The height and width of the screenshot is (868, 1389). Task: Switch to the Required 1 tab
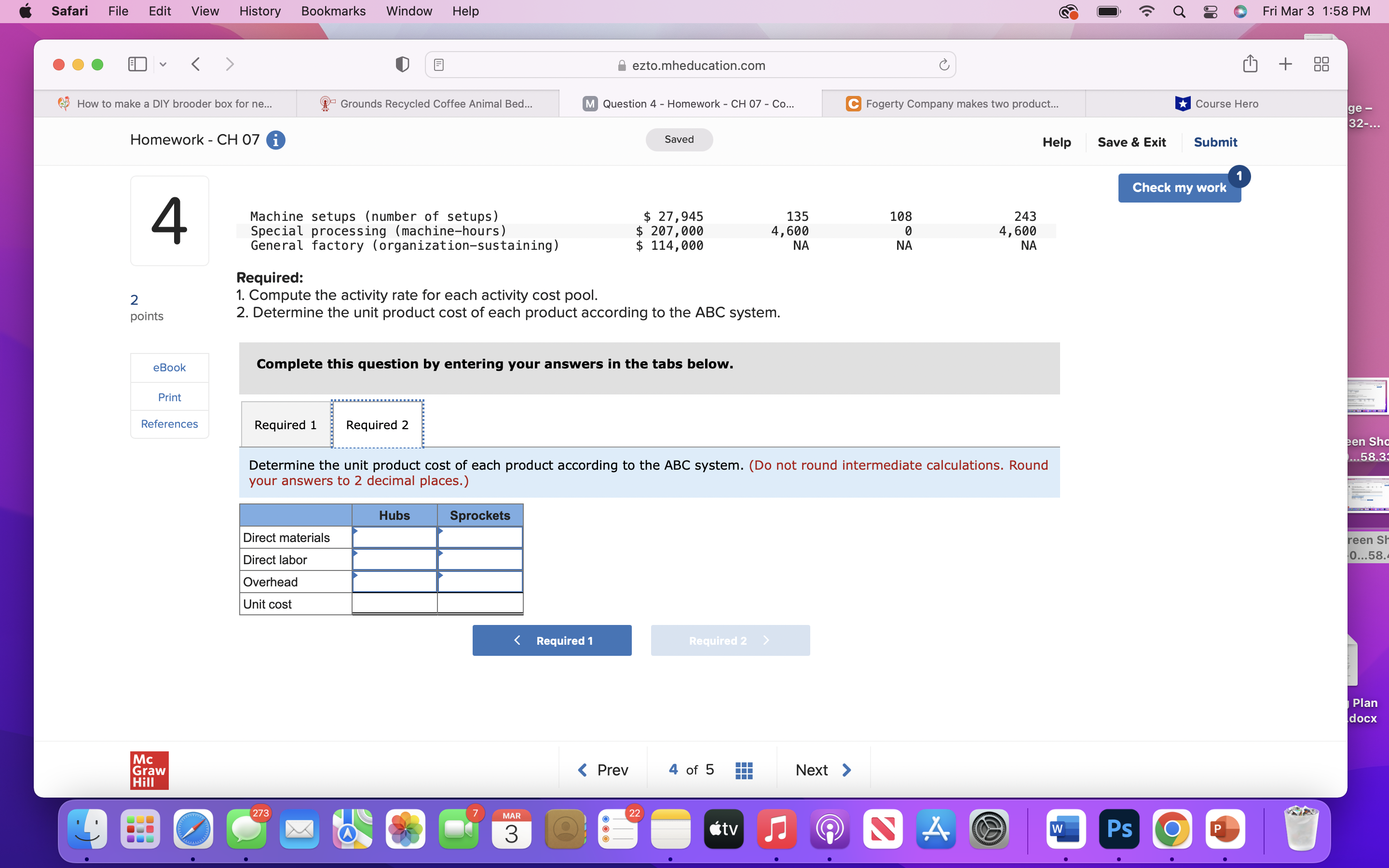click(x=286, y=424)
